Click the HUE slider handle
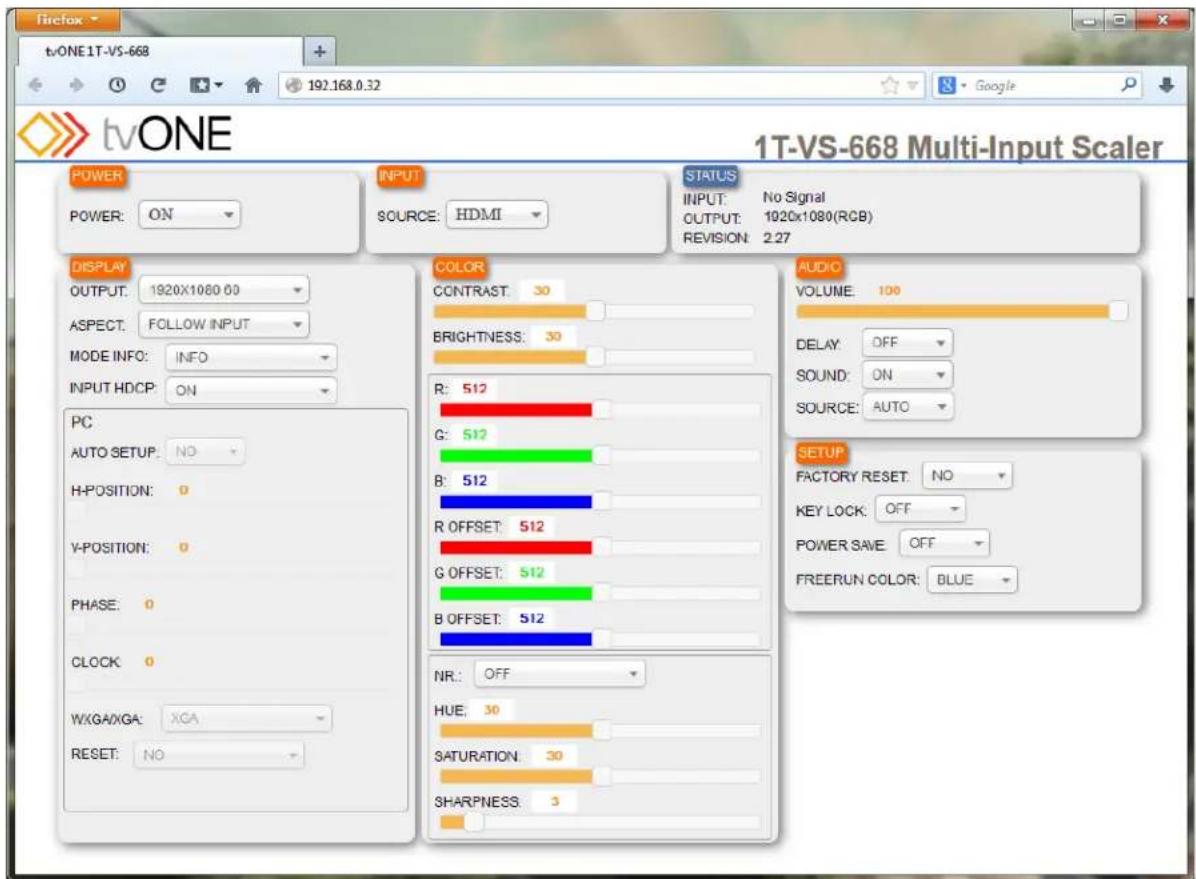This screenshot has width=1196, height=879. point(602,730)
